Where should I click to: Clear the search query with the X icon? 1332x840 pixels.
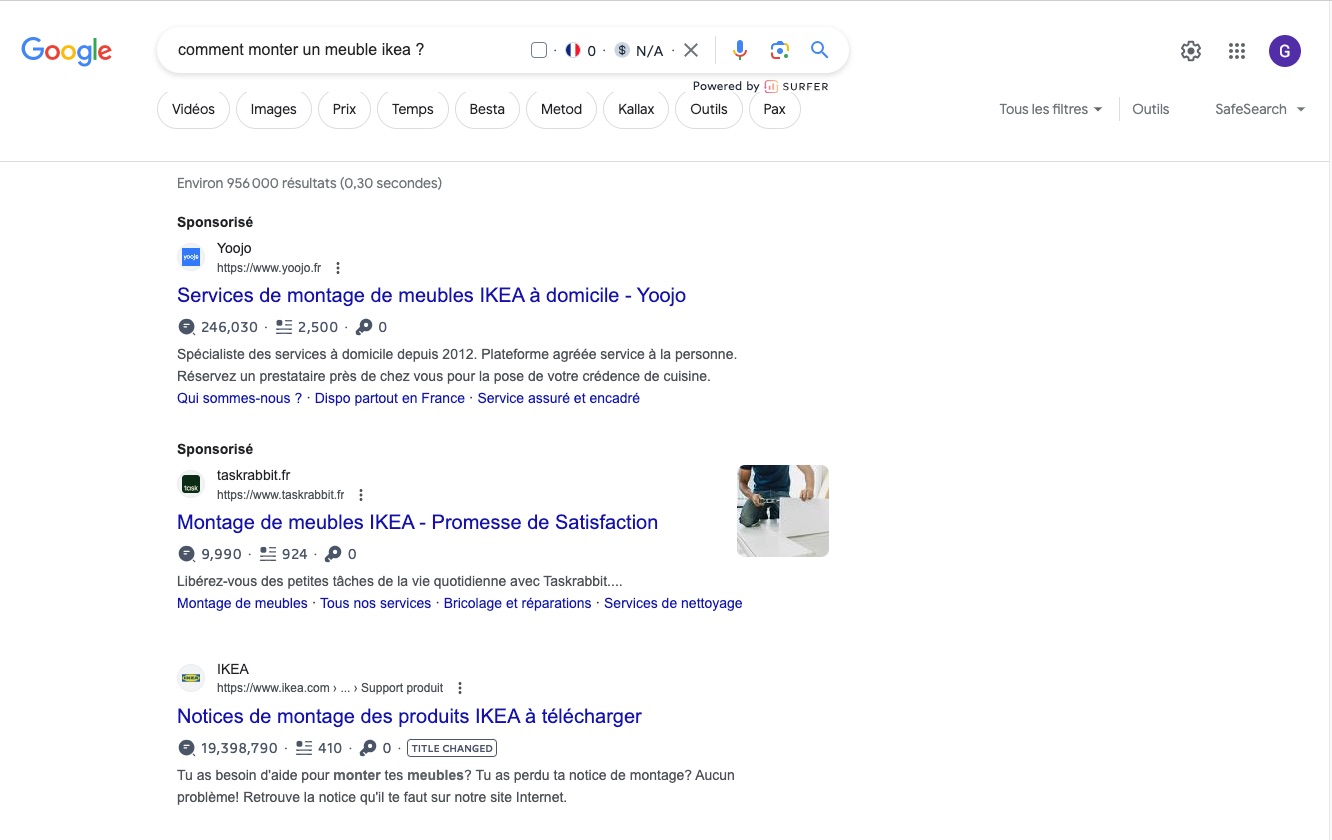click(691, 50)
